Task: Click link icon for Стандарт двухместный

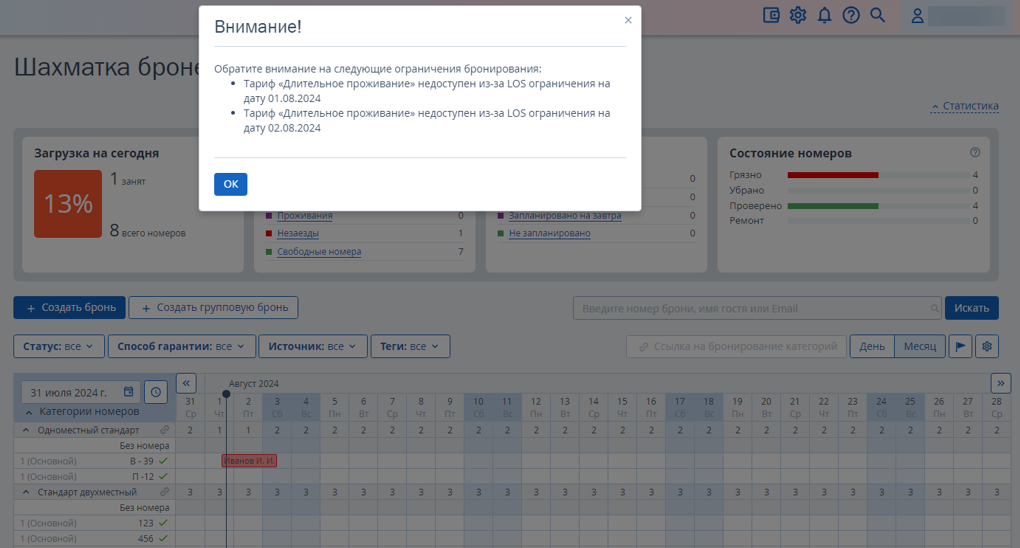Action: (165, 492)
